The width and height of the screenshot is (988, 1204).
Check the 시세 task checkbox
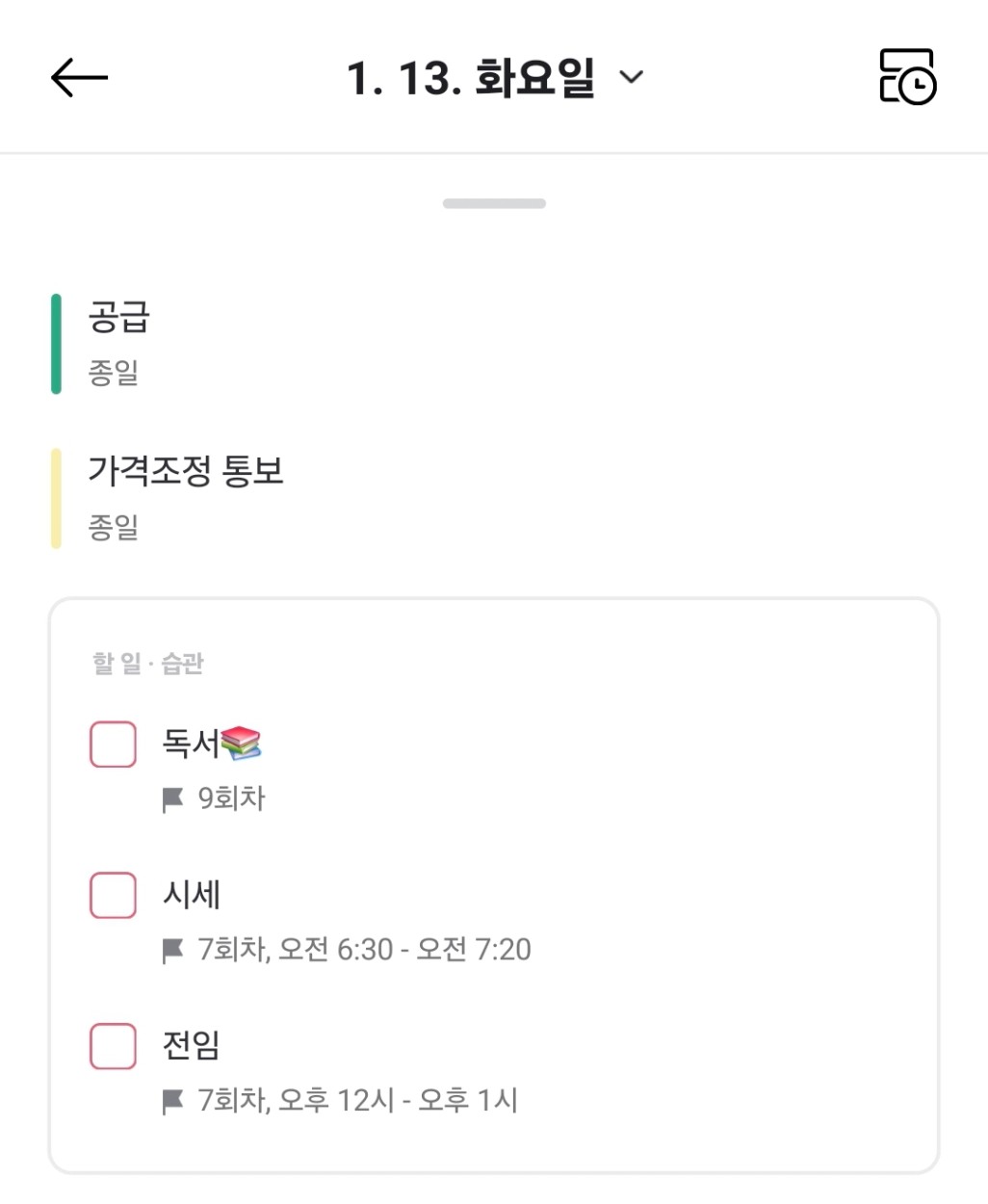point(113,895)
